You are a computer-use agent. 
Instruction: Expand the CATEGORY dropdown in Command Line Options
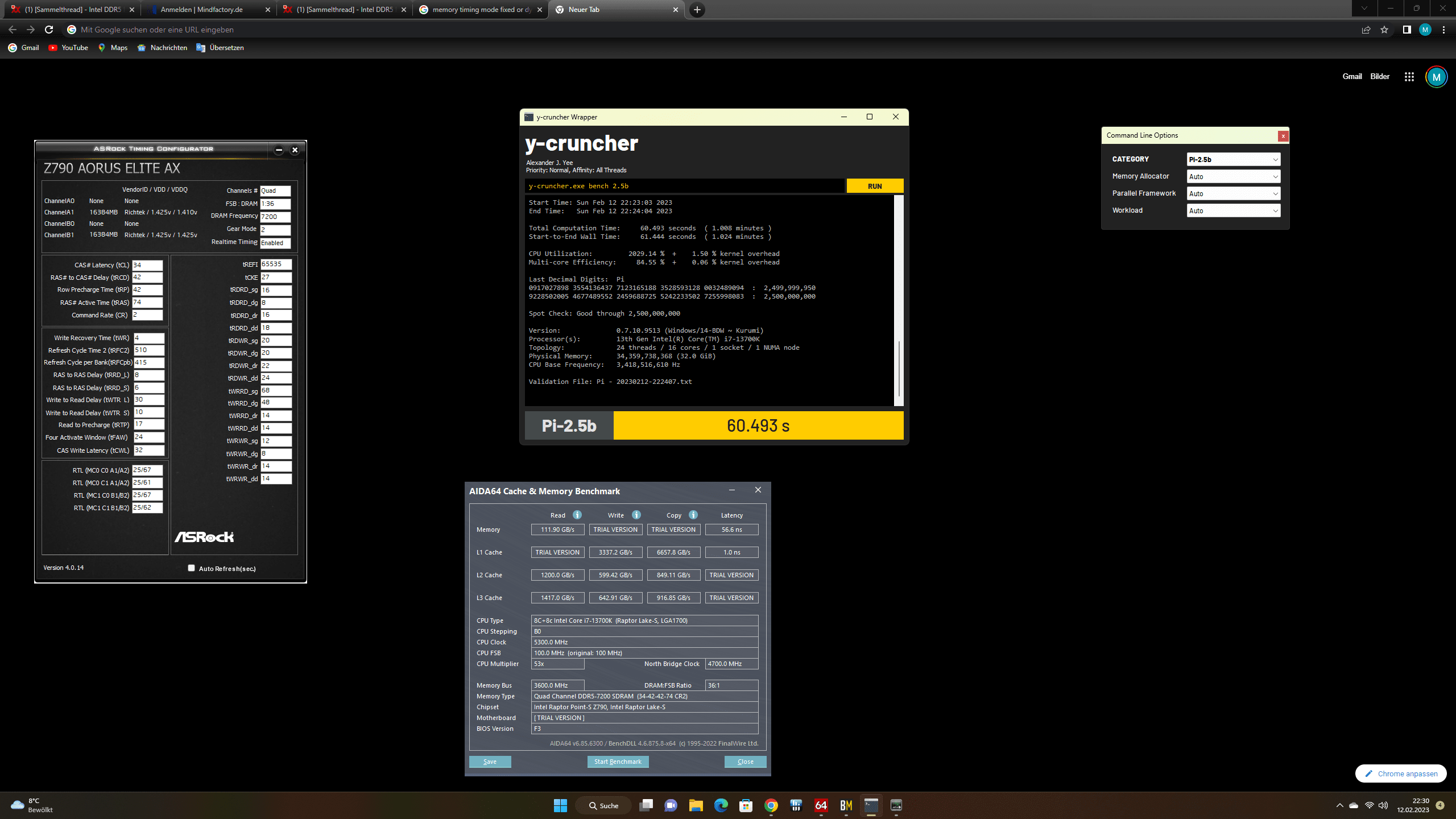coord(1233,159)
